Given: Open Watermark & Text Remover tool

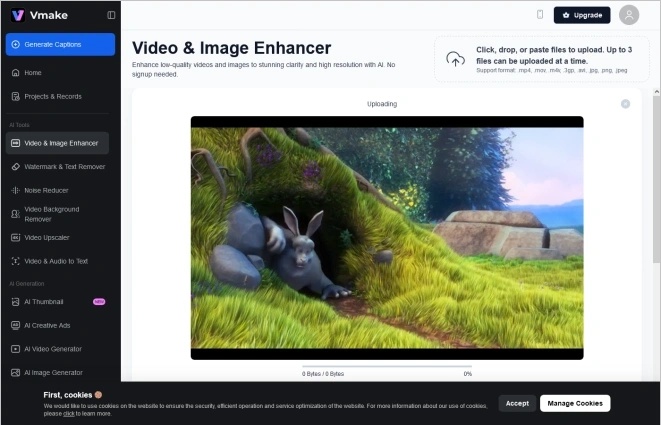Looking at the screenshot, I should pos(57,167).
